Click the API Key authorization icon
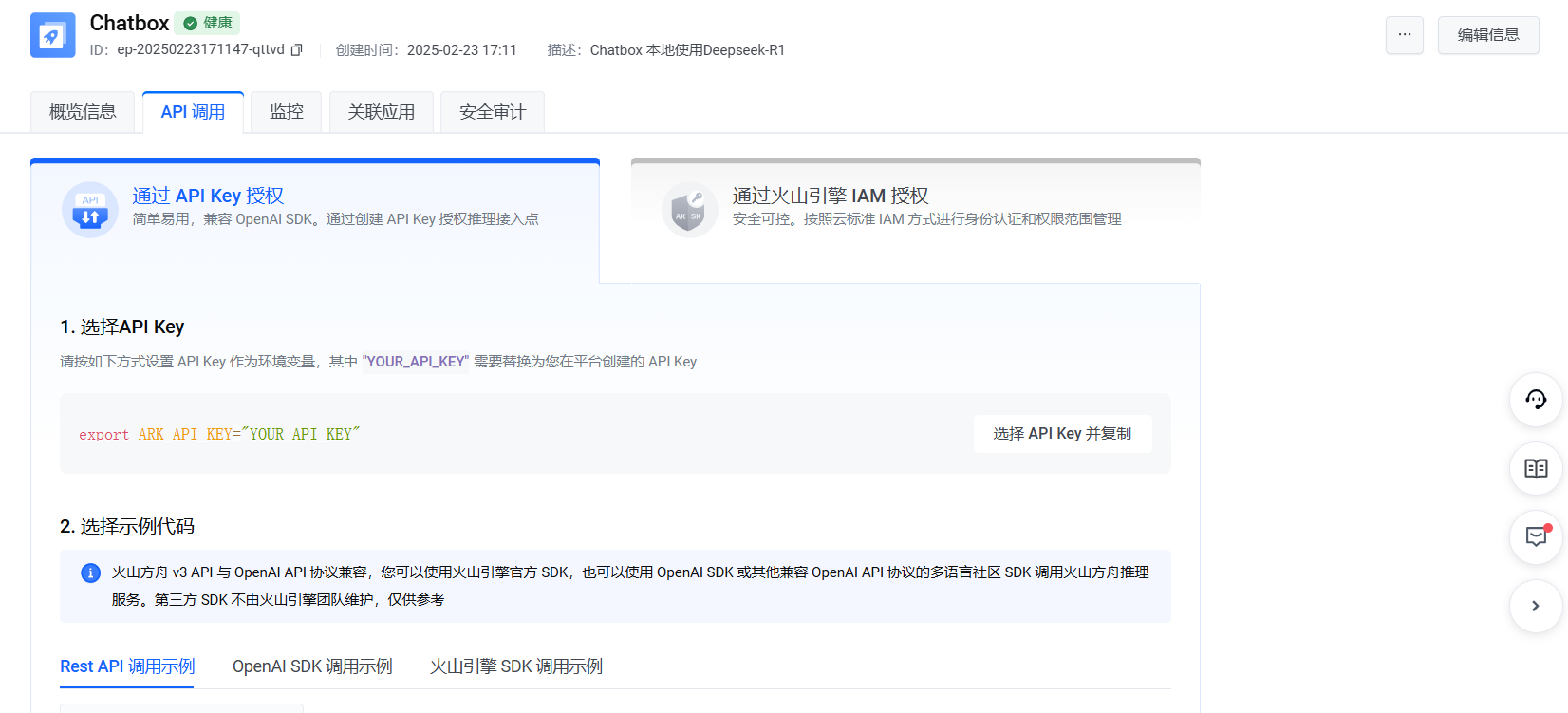The width and height of the screenshot is (1568, 713). click(x=90, y=209)
